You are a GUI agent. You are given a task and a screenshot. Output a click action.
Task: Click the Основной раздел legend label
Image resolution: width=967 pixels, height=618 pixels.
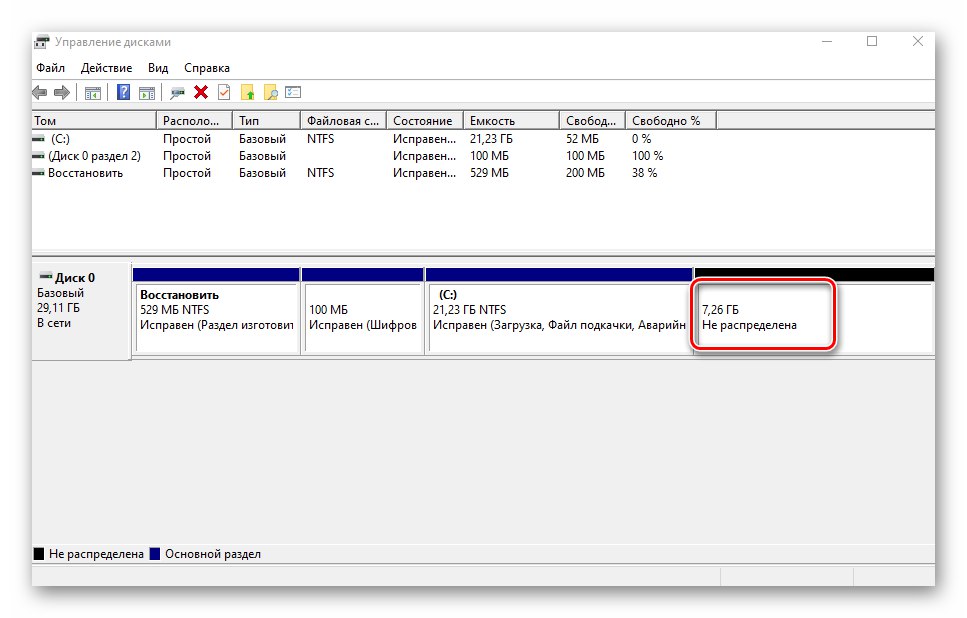click(213, 554)
